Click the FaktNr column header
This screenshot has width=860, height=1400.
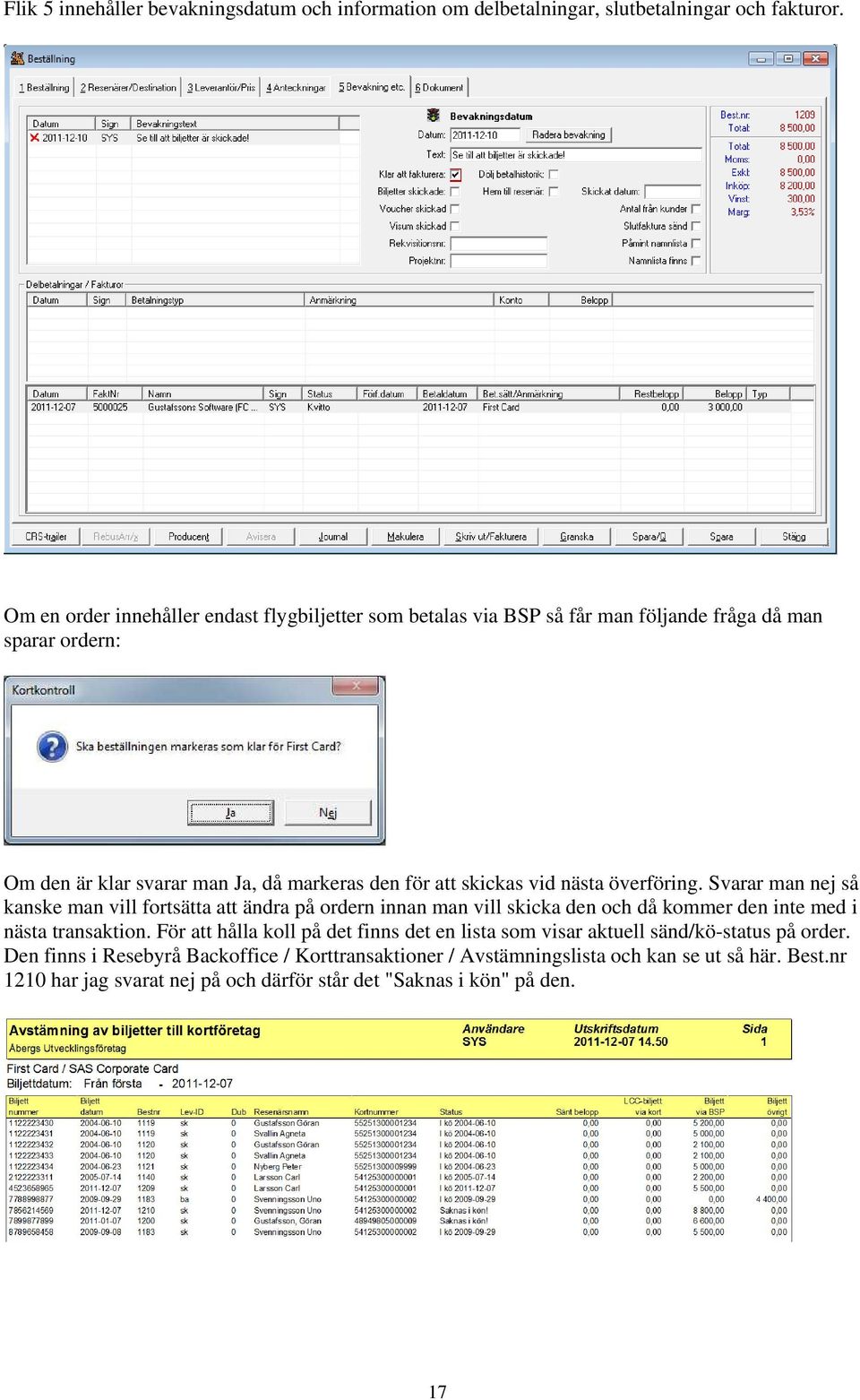tap(116, 393)
